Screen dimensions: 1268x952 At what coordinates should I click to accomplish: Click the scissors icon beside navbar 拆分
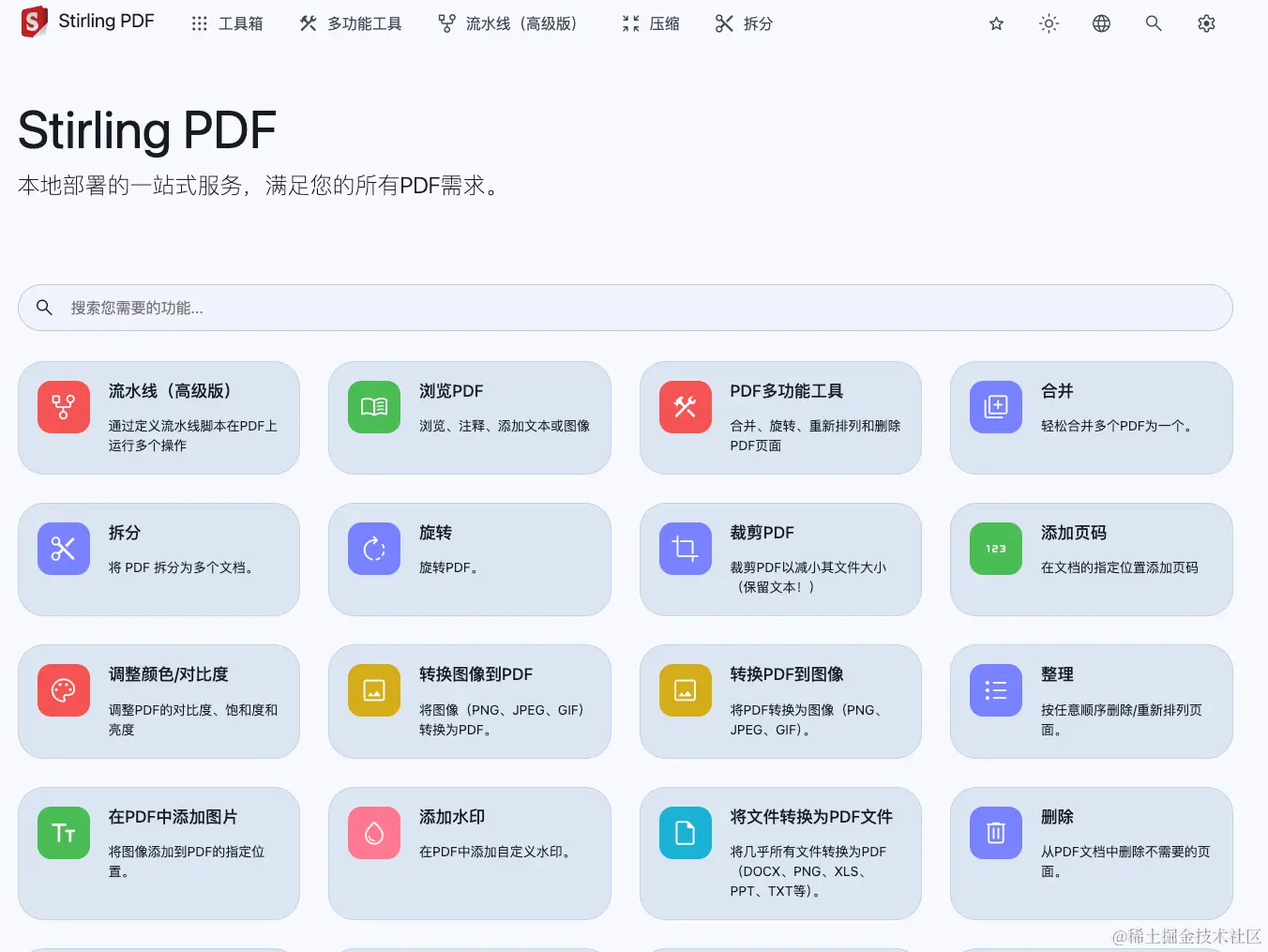pyautogui.click(x=724, y=23)
